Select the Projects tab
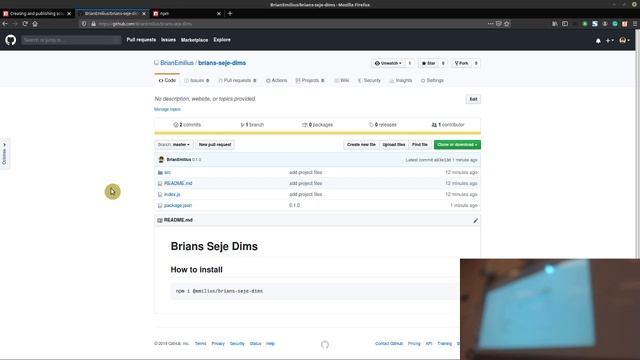The width and height of the screenshot is (640, 360). coord(310,80)
